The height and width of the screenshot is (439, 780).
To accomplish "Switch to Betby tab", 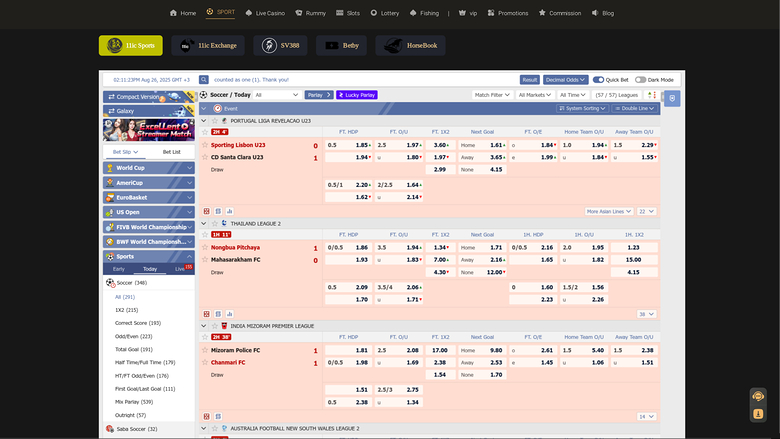I will 341,46.
